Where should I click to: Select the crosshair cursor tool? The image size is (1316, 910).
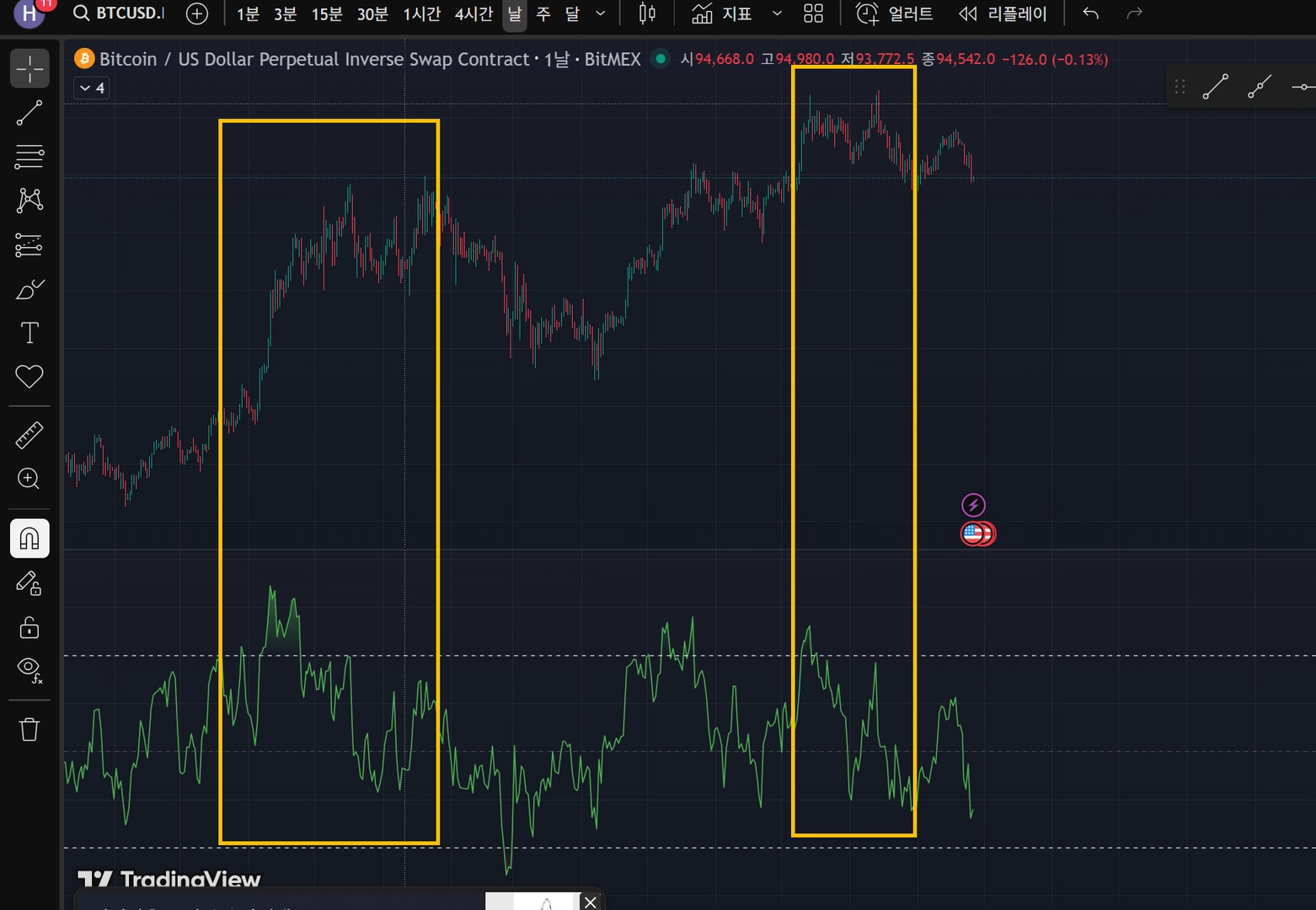(x=29, y=68)
